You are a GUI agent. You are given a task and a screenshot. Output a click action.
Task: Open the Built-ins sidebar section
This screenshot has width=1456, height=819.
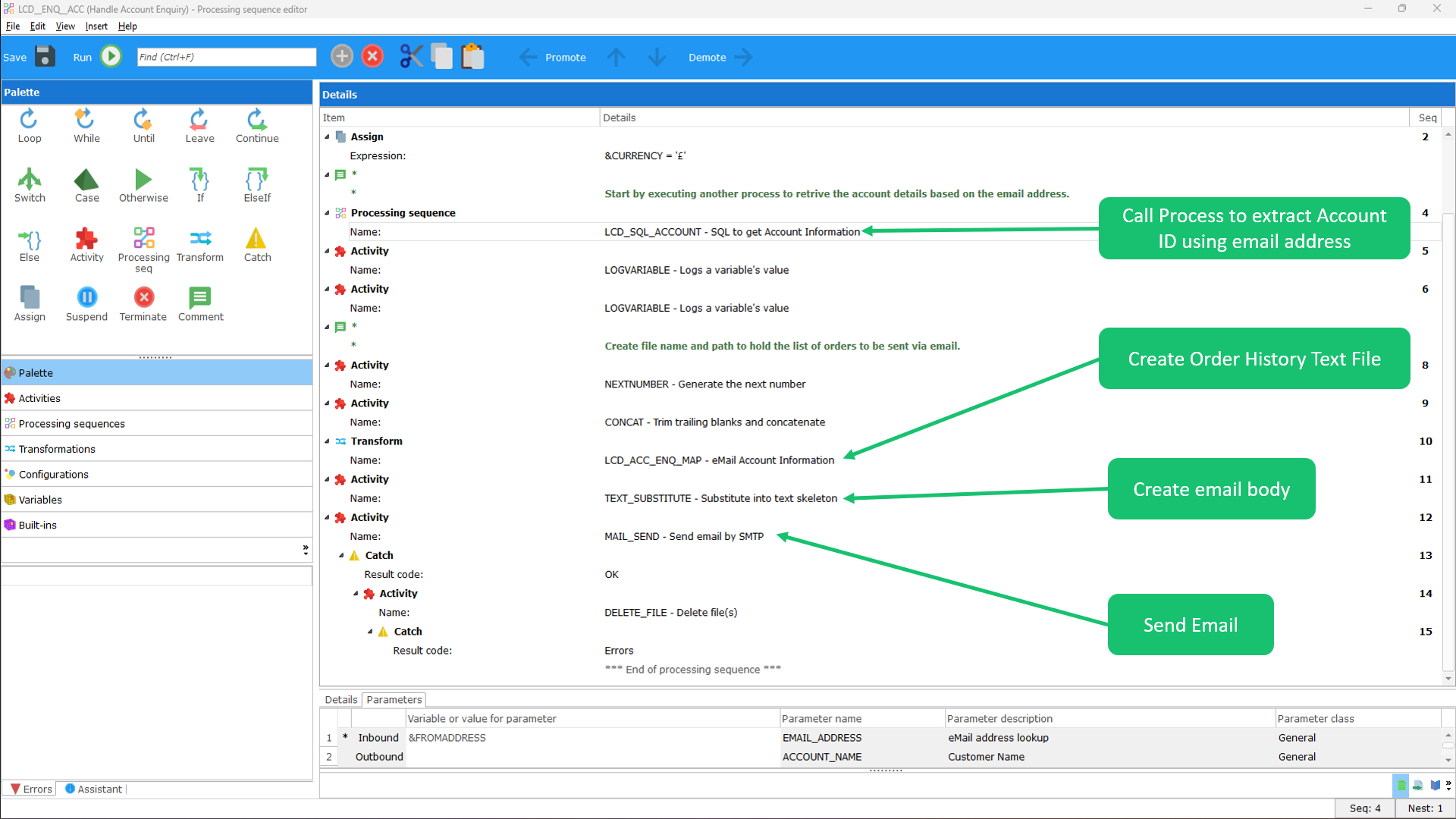[156, 525]
